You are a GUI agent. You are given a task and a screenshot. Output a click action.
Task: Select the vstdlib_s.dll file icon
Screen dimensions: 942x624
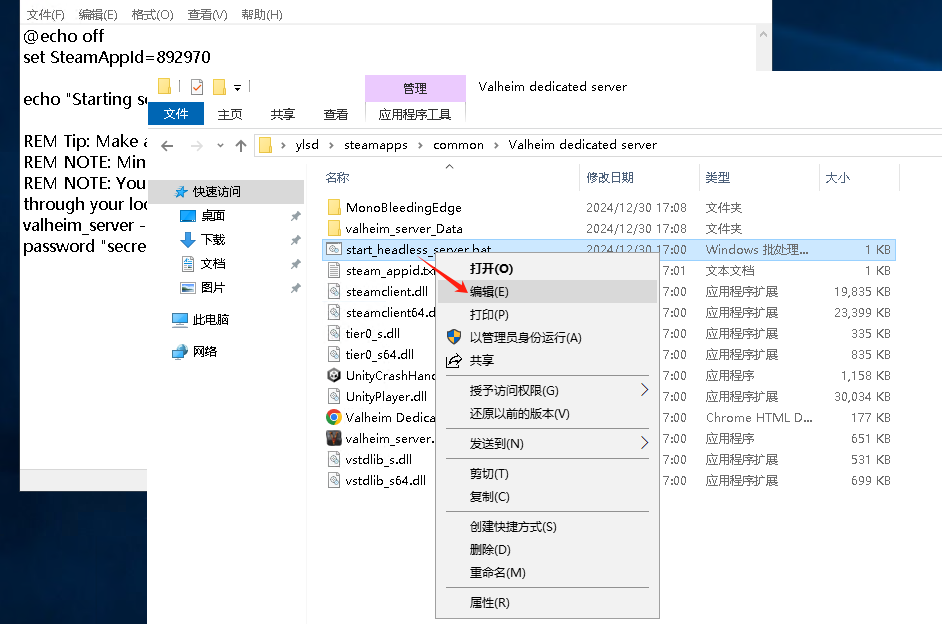[334, 459]
